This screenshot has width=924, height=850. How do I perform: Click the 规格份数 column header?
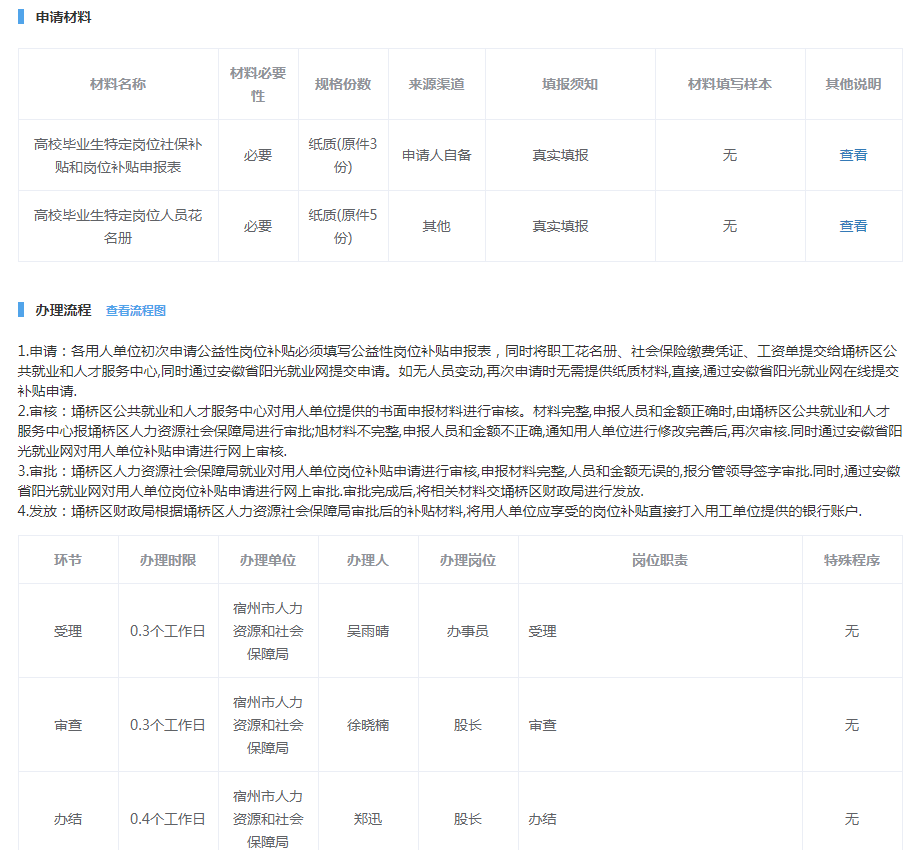(343, 84)
